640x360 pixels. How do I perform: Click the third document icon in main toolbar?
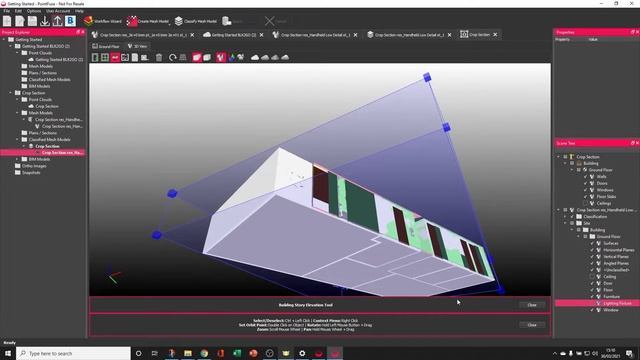click(x=32, y=21)
